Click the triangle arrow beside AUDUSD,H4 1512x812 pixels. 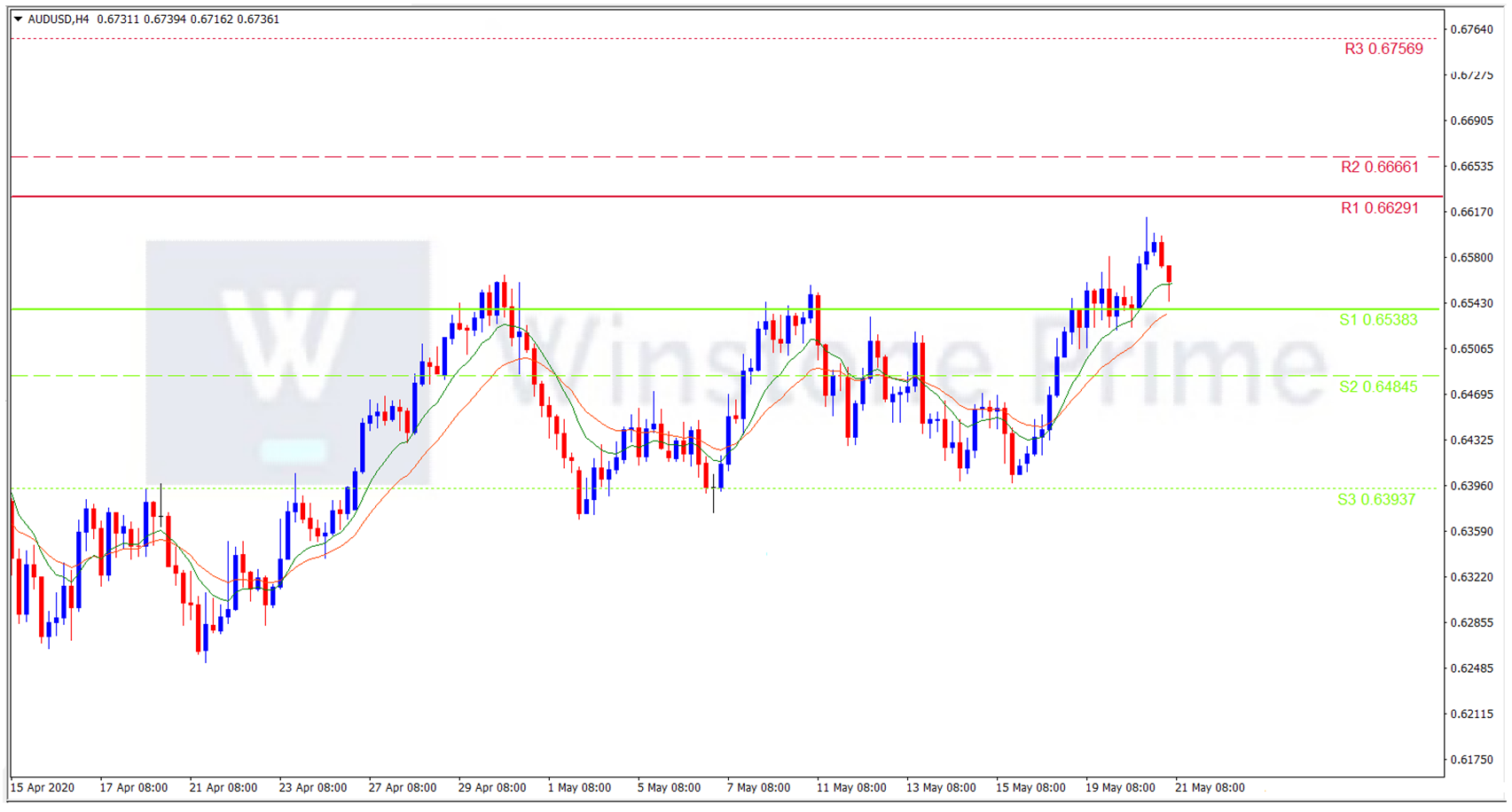(x=18, y=19)
